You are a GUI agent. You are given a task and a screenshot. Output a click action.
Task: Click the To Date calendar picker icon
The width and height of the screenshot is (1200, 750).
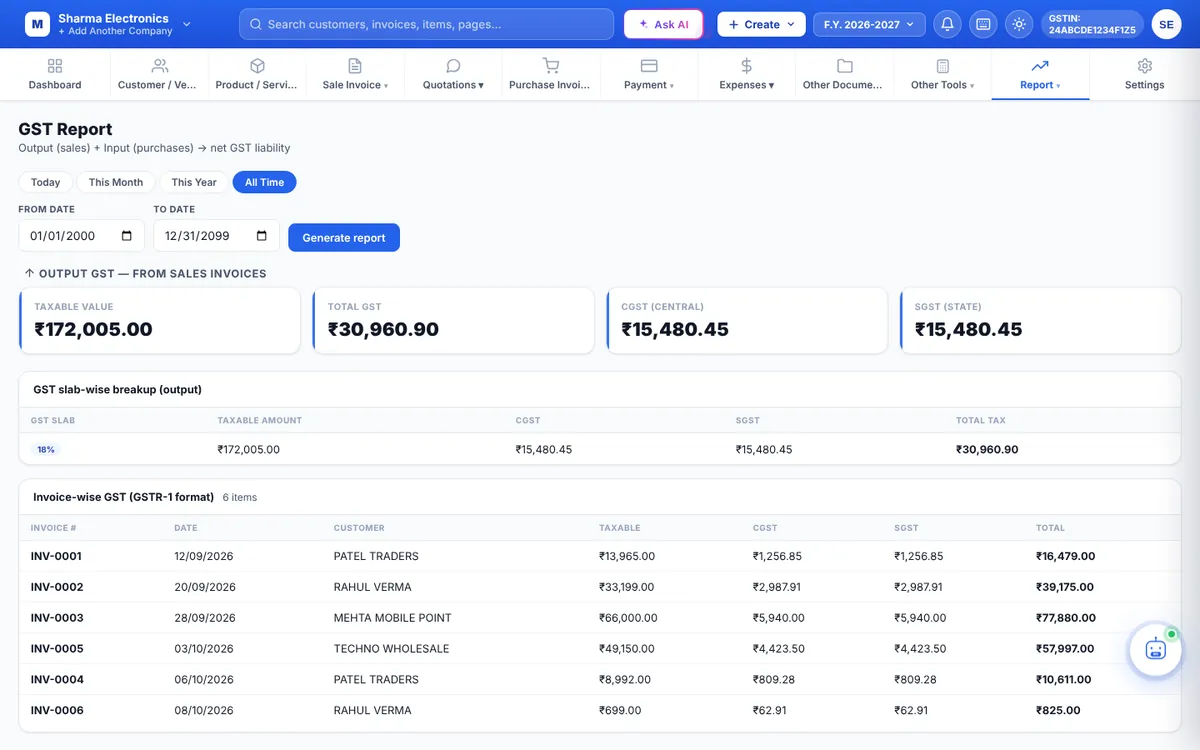tap(262, 236)
